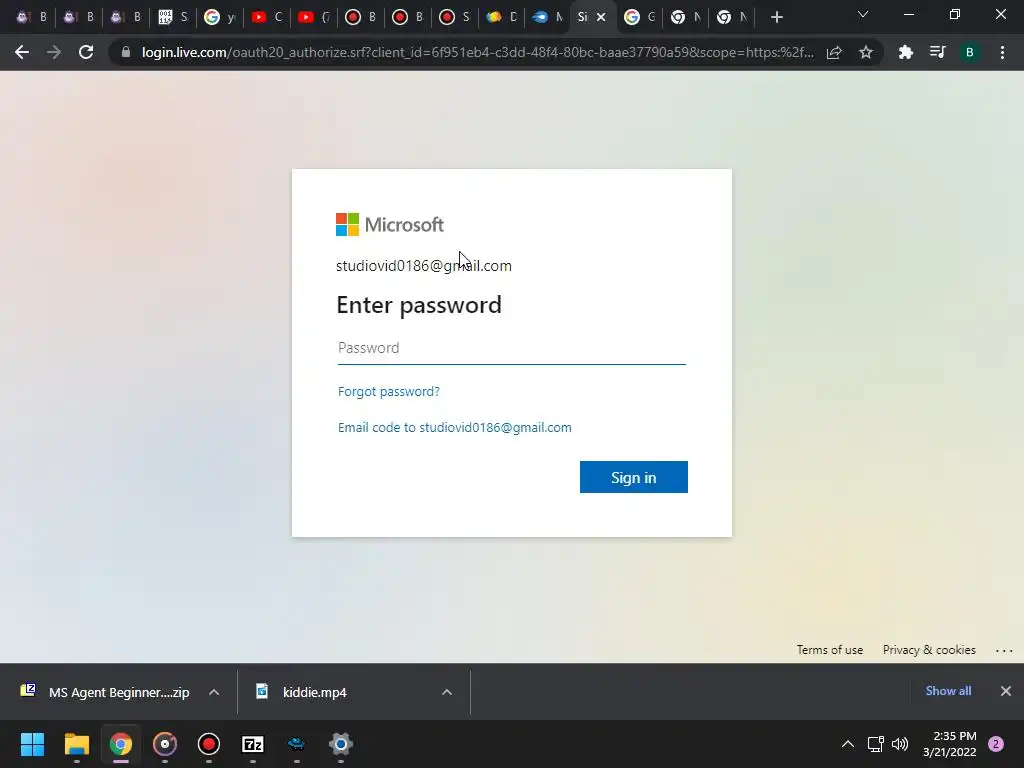Open the volume speaker tray icon
Screen dimensions: 1024x768
click(900, 744)
